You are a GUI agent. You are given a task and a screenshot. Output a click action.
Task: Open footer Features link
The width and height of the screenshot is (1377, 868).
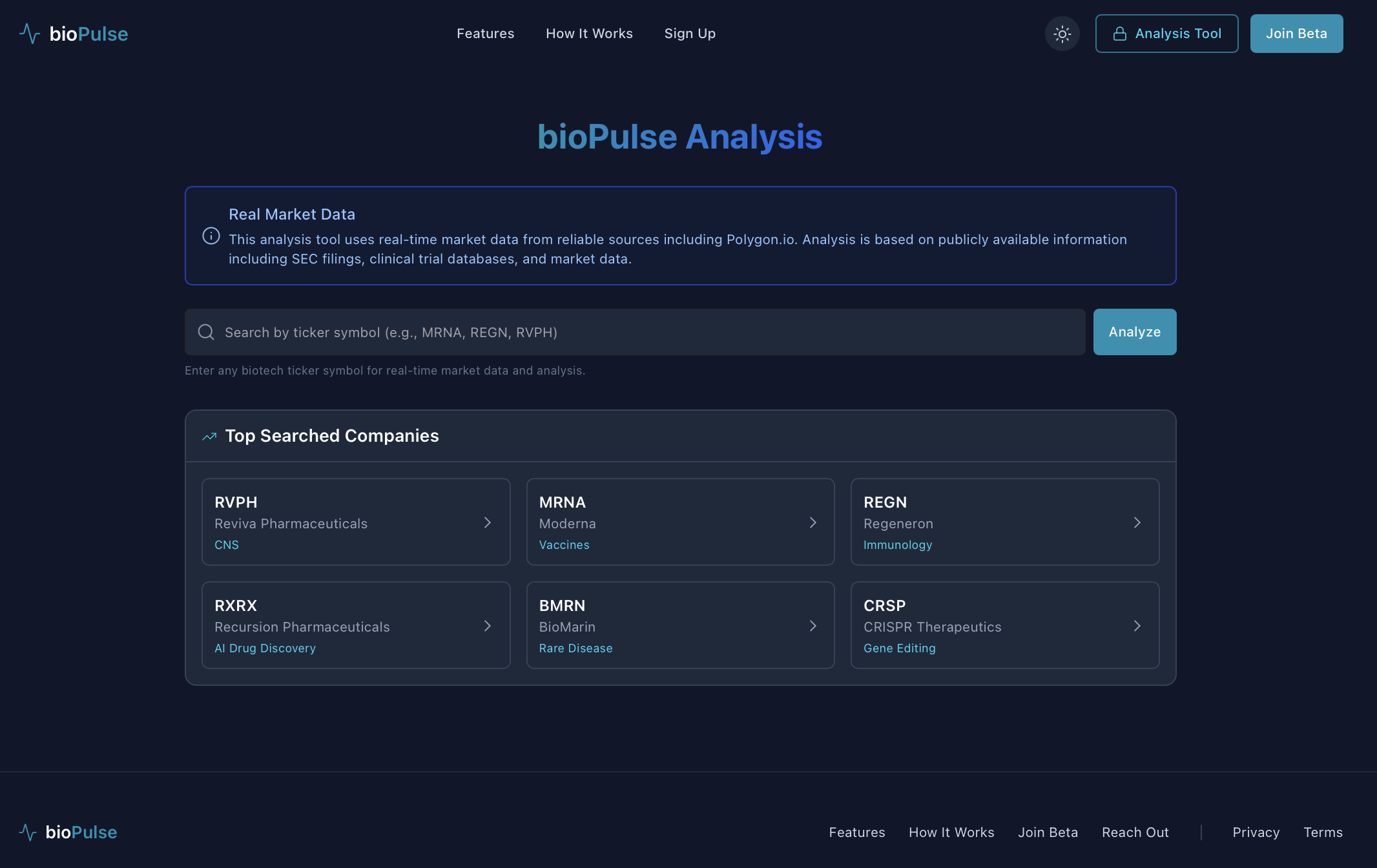click(x=857, y=832)
